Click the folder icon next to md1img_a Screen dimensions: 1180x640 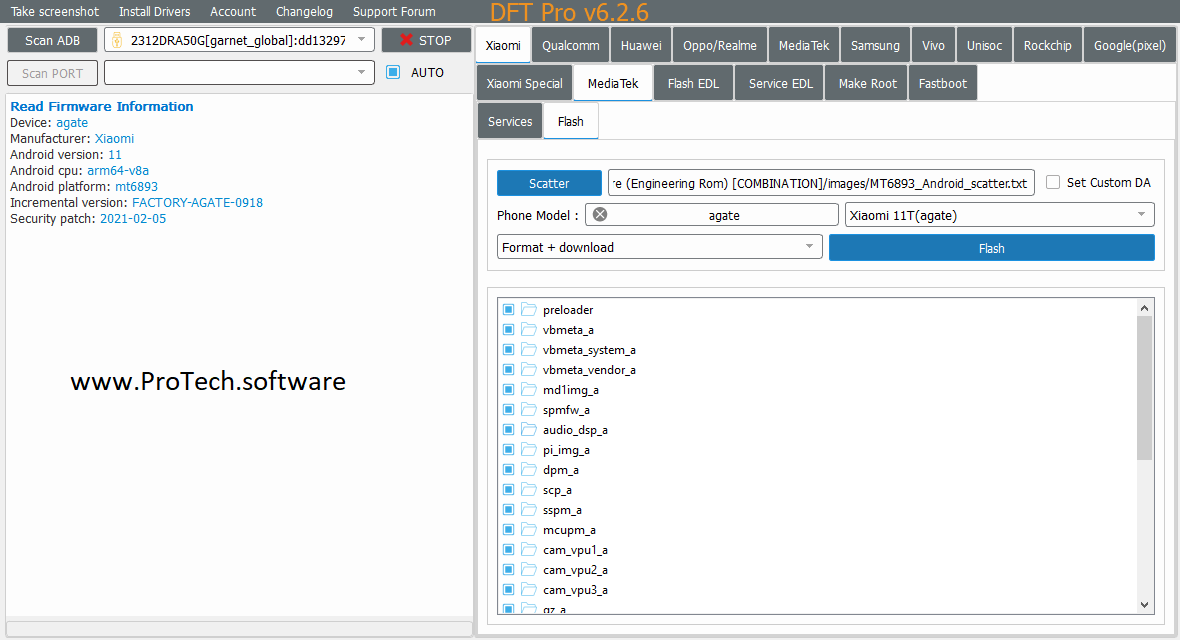pyautogui.click(x=529, y=389)
